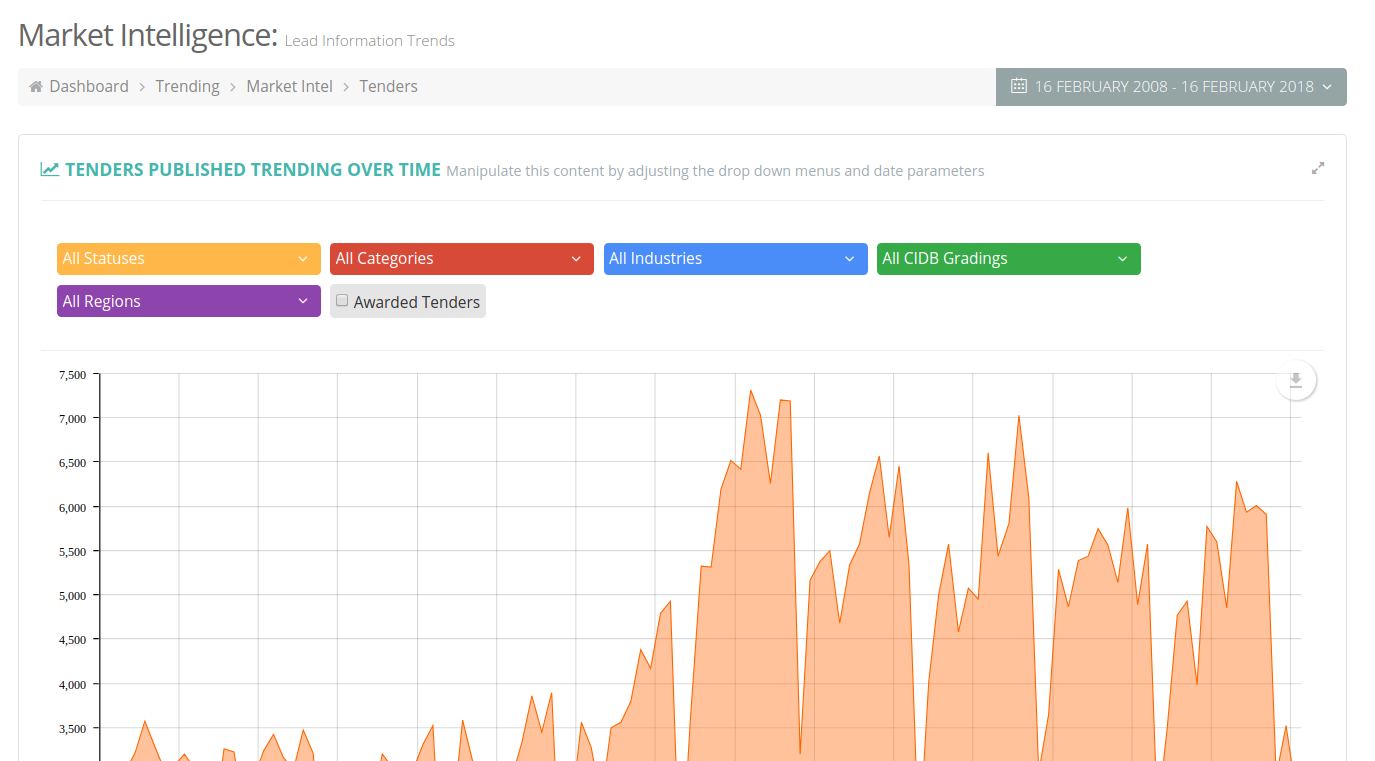Navigate to Market Intel breadcrumb
This screenshot has width=1375, height=761.
290,86
